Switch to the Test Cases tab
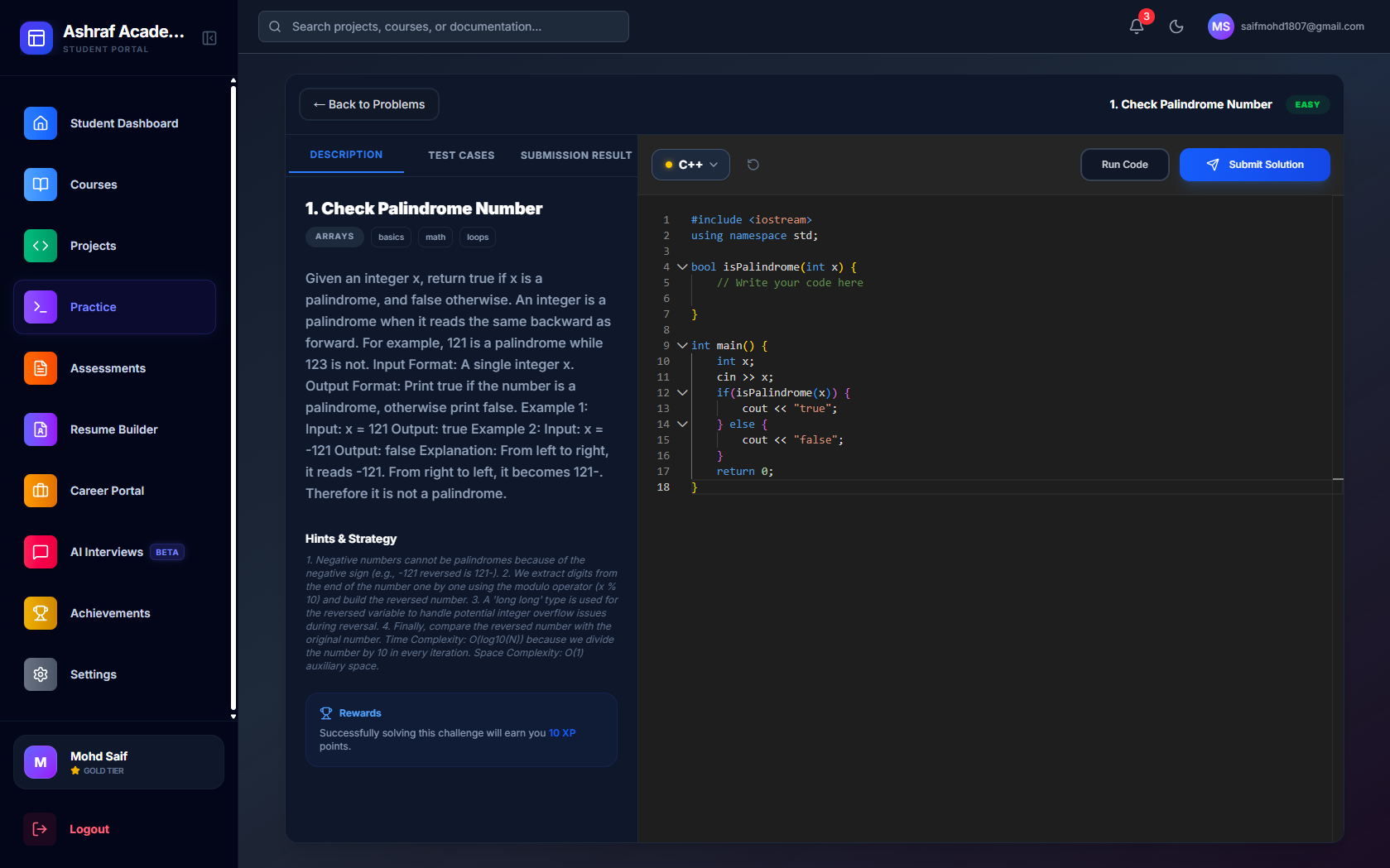Image resolution: width=1390 pixels, height=868 pixels. pyautogui.click(x=461, y=156)
